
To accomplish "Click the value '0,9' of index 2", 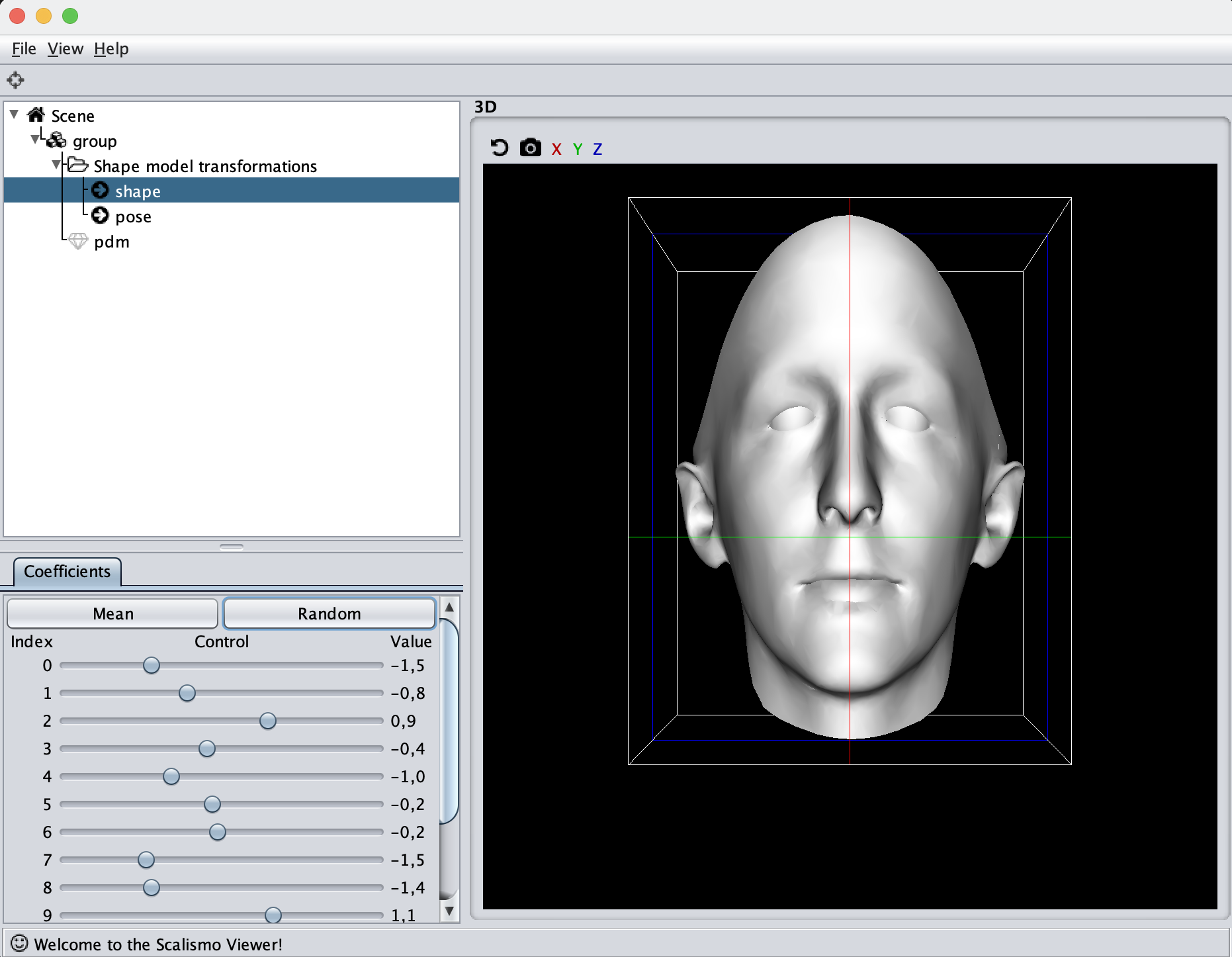I will coord(403,721).
